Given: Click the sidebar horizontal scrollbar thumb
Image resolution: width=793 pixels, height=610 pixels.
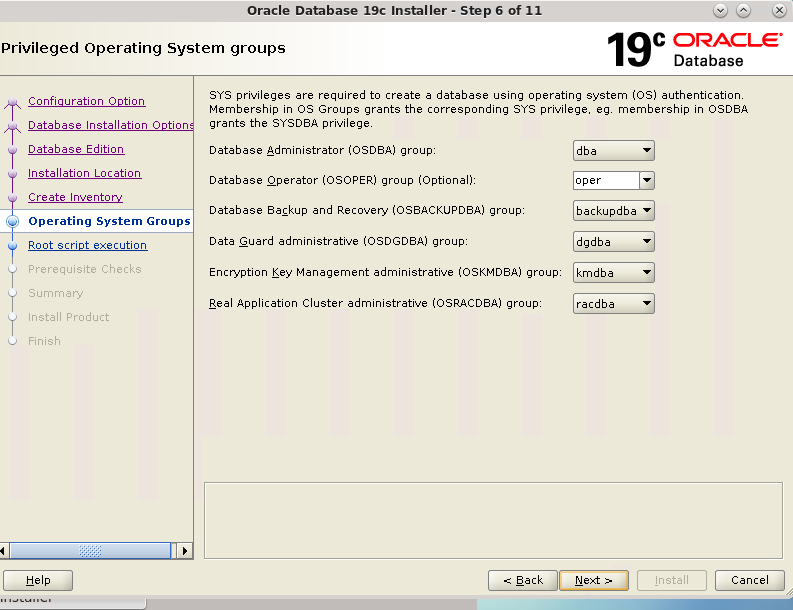Looking at the screenshot, I should (90, 551).
